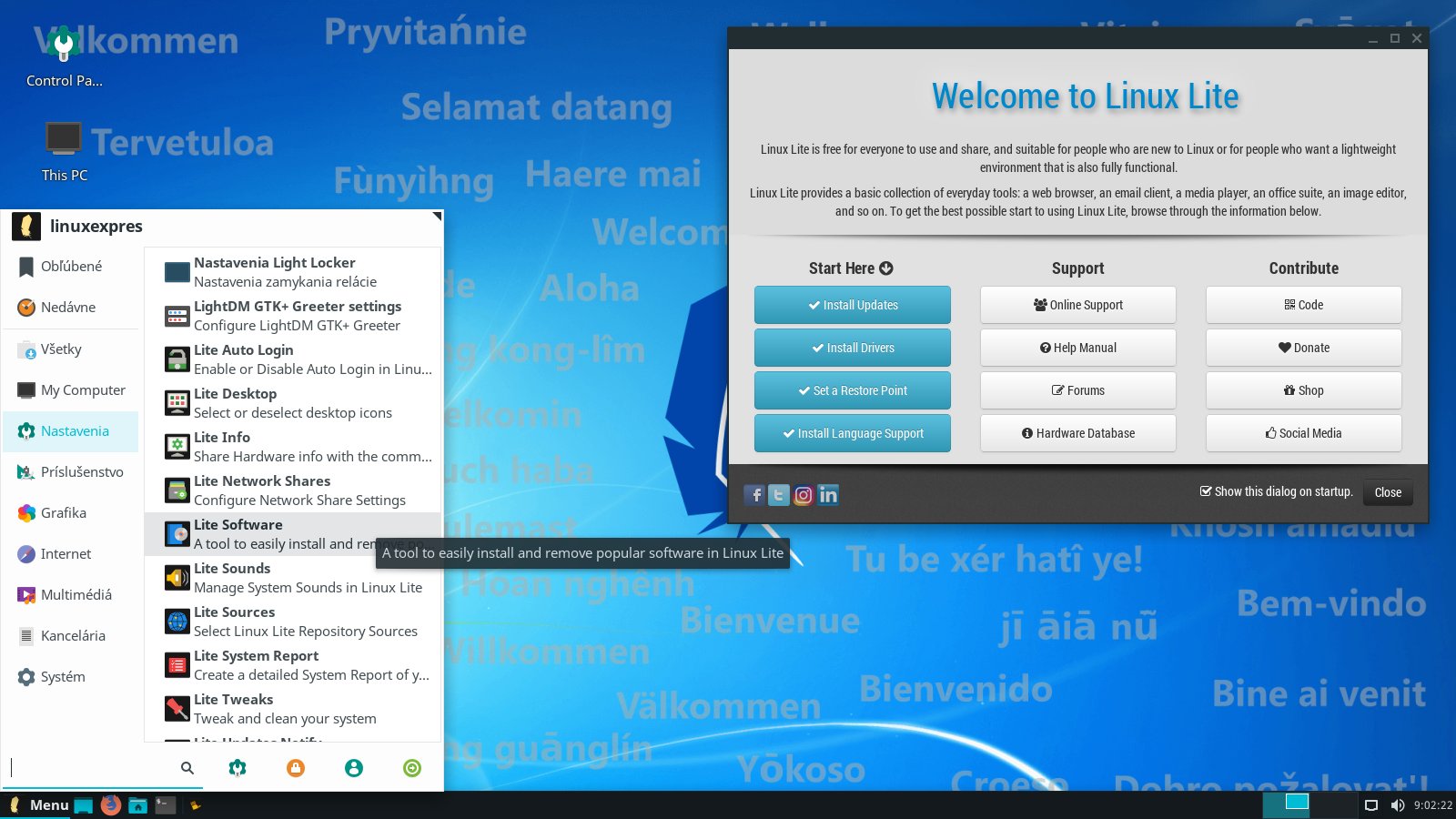Select the Grafika category

[x=71, y=513]
